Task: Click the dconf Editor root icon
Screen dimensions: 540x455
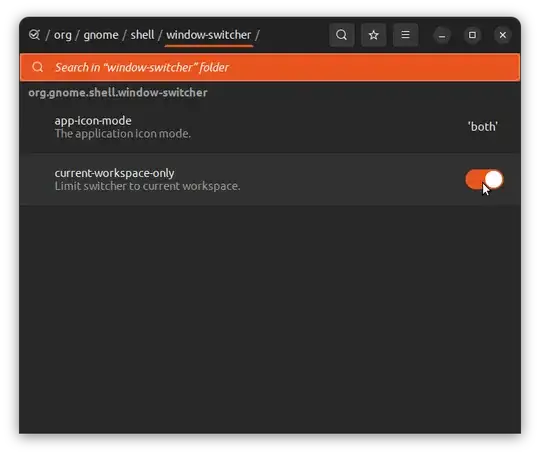Action: click(34, 35)
